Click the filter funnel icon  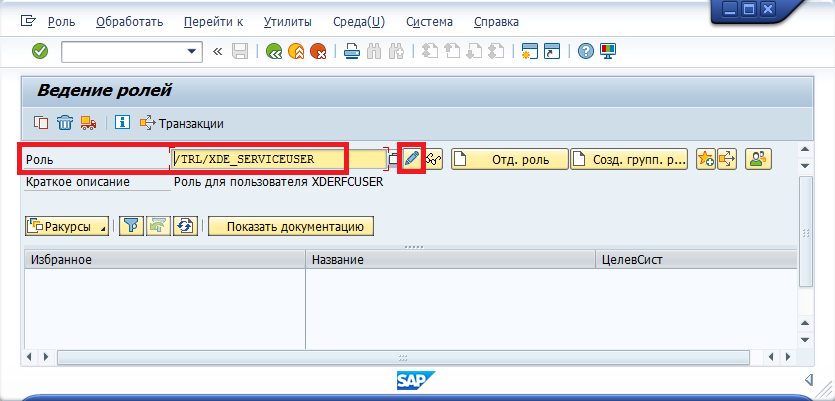pyautogui.click(x=130, y=226)
